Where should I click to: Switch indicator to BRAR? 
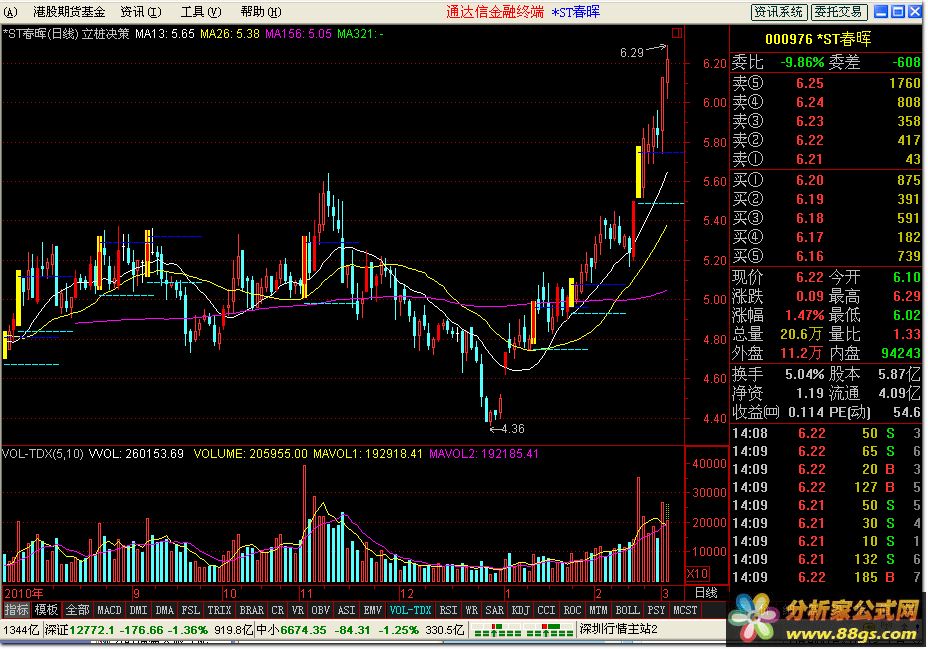251,610
